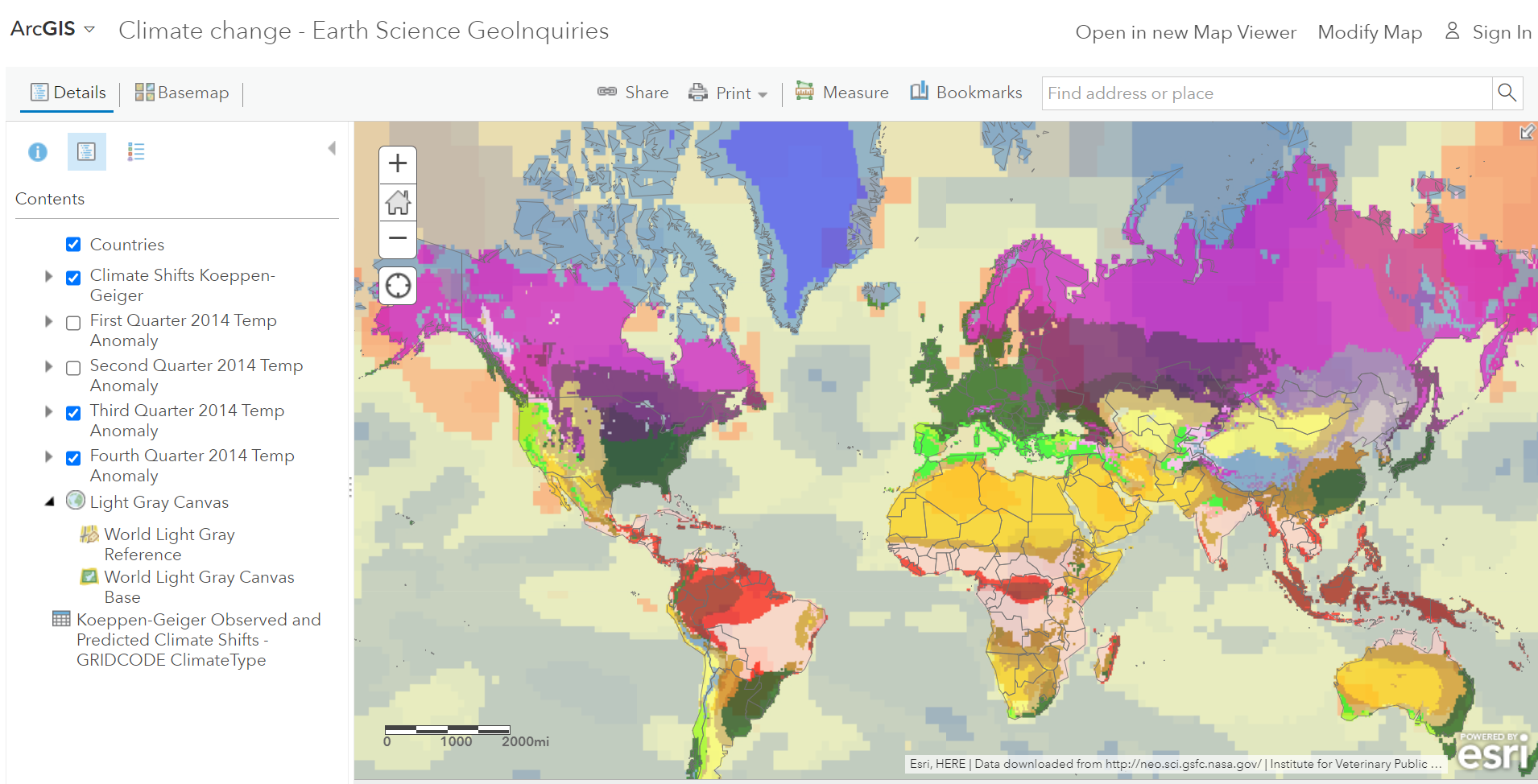The height and width of the screenshot is (784, 1538).
Task: Click the Share link icon
Action: click(x=607, y=92)
